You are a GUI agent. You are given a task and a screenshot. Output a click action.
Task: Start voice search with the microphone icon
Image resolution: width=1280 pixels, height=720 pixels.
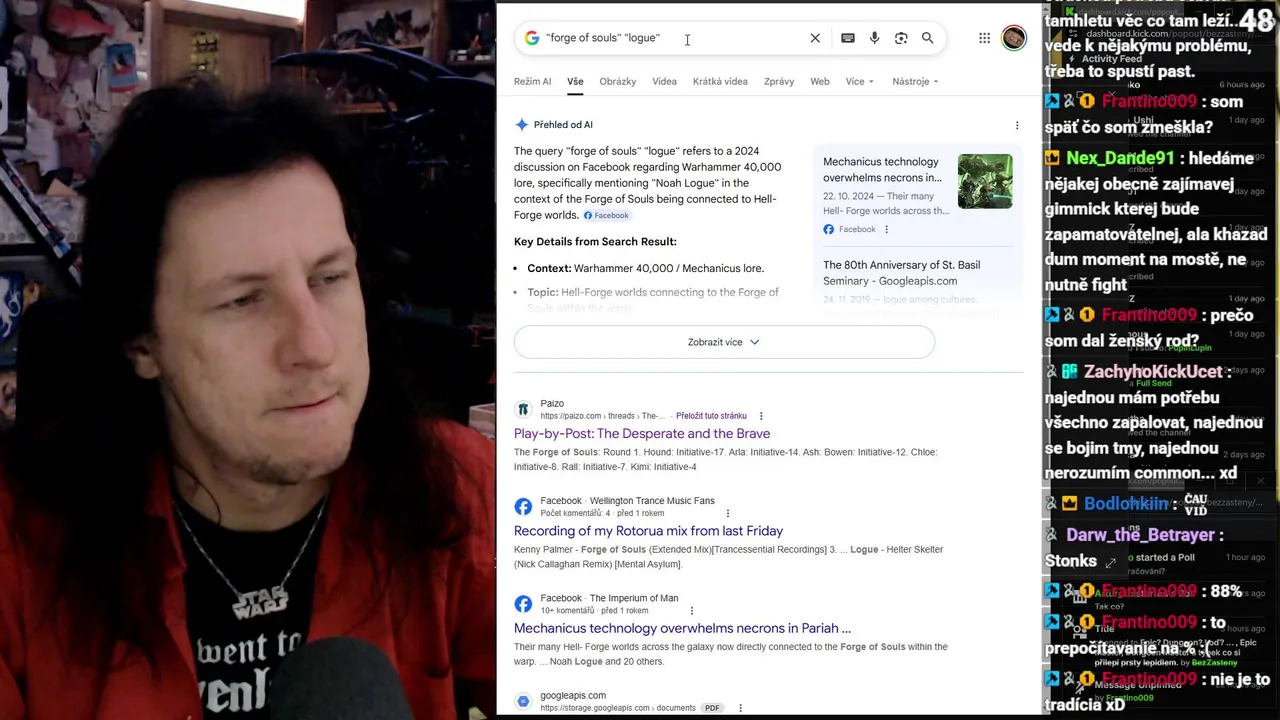click(x=874, y=38)
